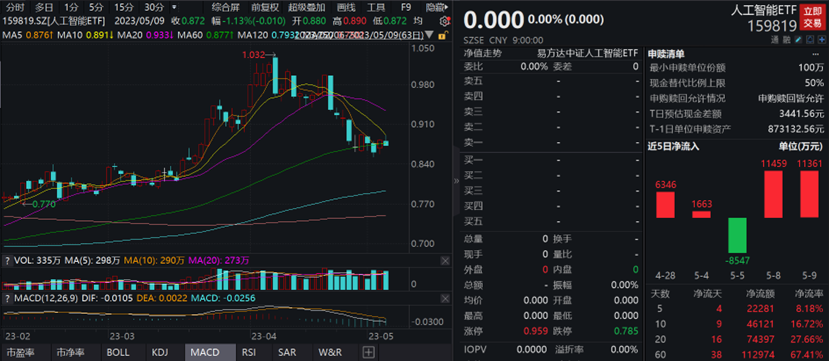This screenshot has height=361, width=829.
Task: Click the 融 tag icon
Action: coord(787,40)
